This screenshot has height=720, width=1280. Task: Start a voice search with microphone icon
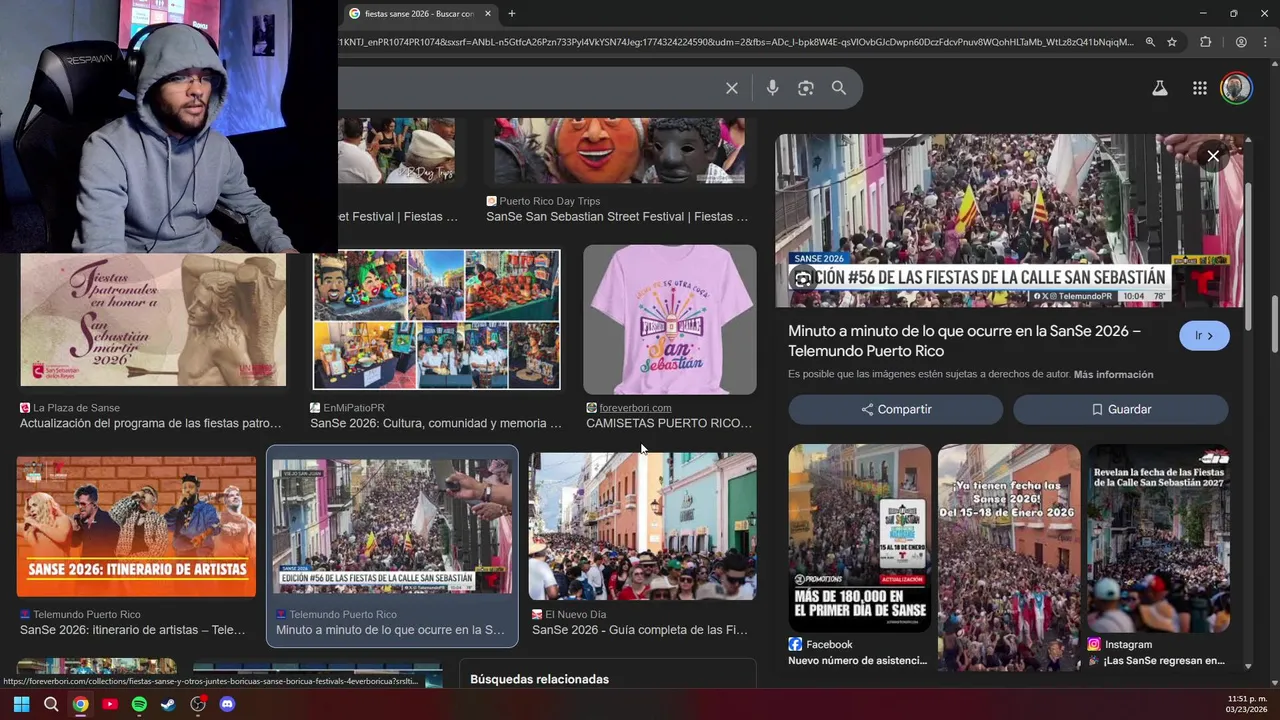pyautogui.click(x=772, y=88)
